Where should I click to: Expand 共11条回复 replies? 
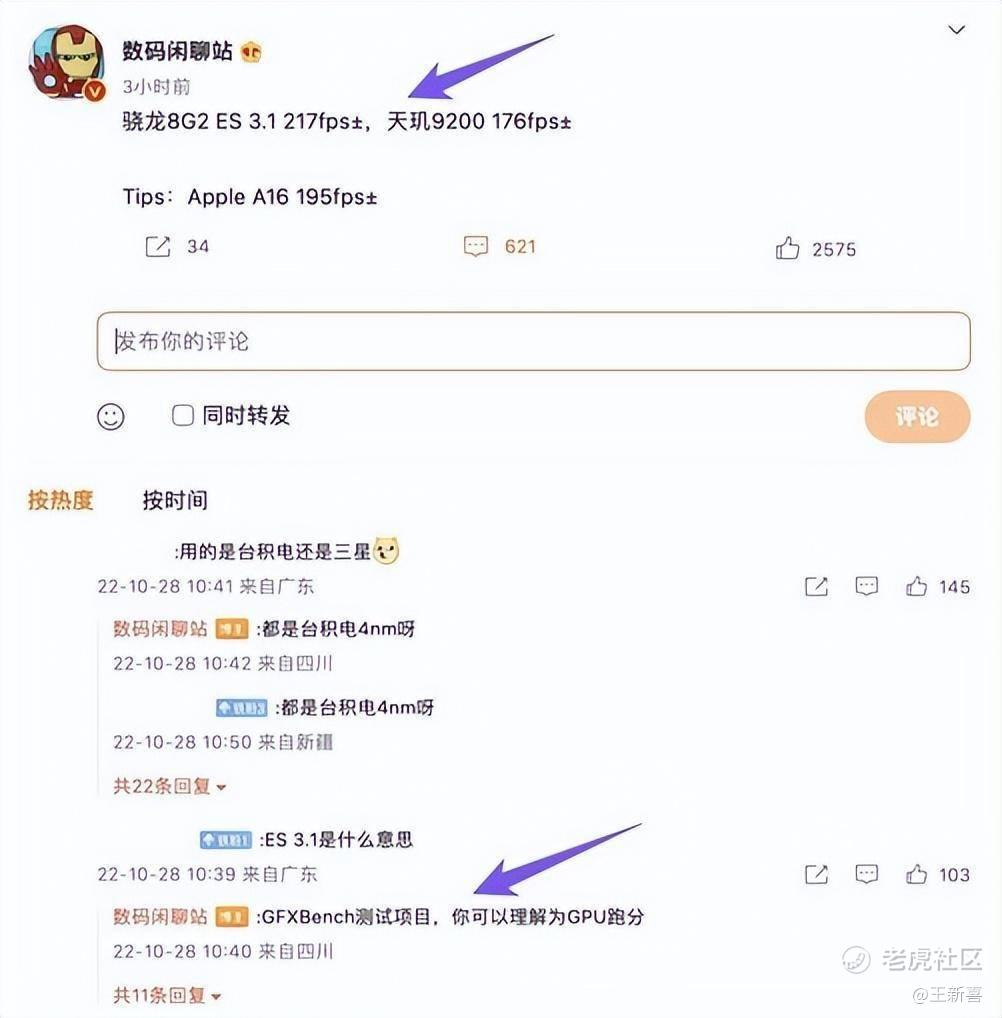167,995
